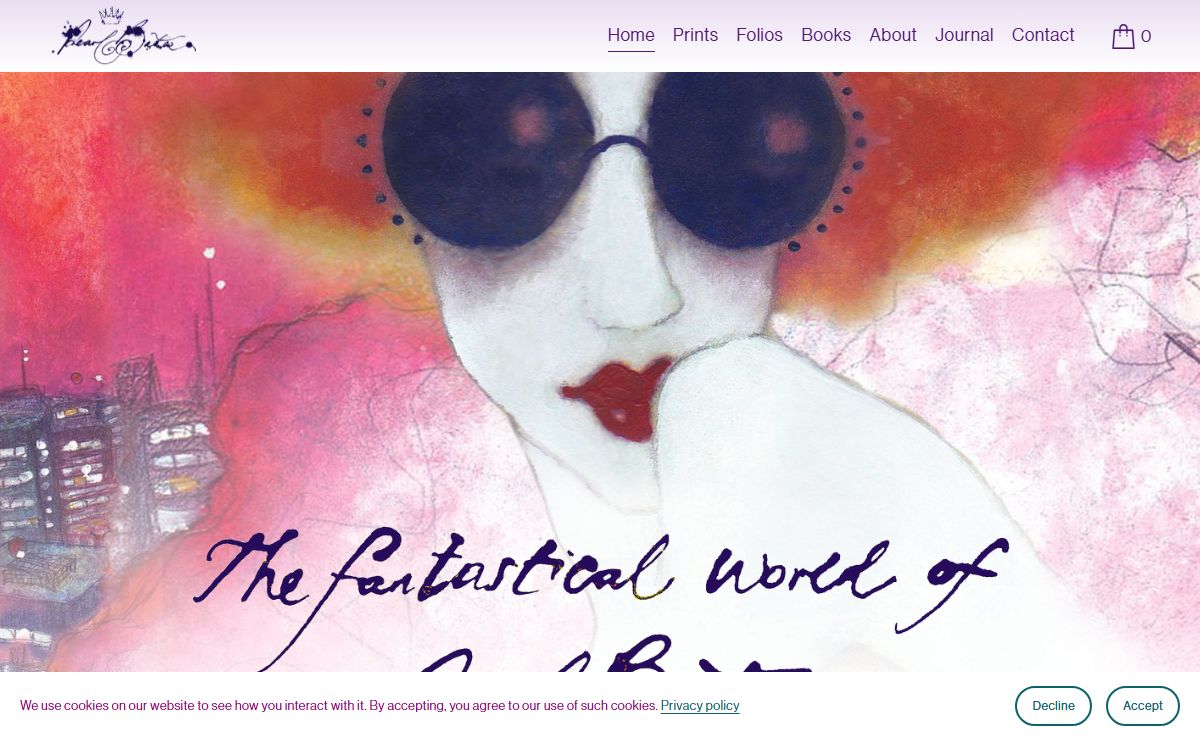1200x740 pixels.
Task: Accept the cookies
Action: [x=1142, y=706]
